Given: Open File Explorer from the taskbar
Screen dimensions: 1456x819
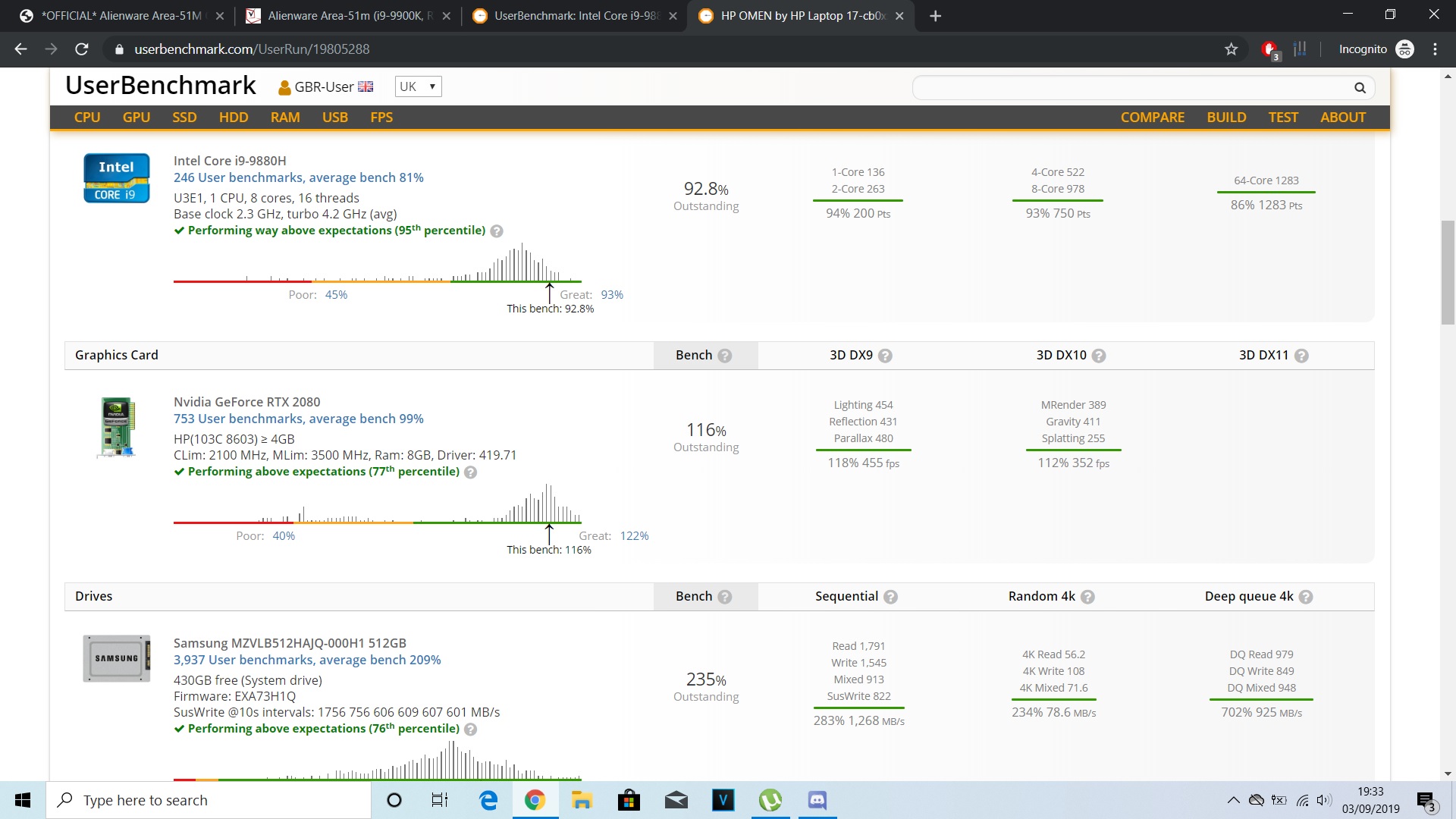Looking at the screenshot, I should point(582,800).
